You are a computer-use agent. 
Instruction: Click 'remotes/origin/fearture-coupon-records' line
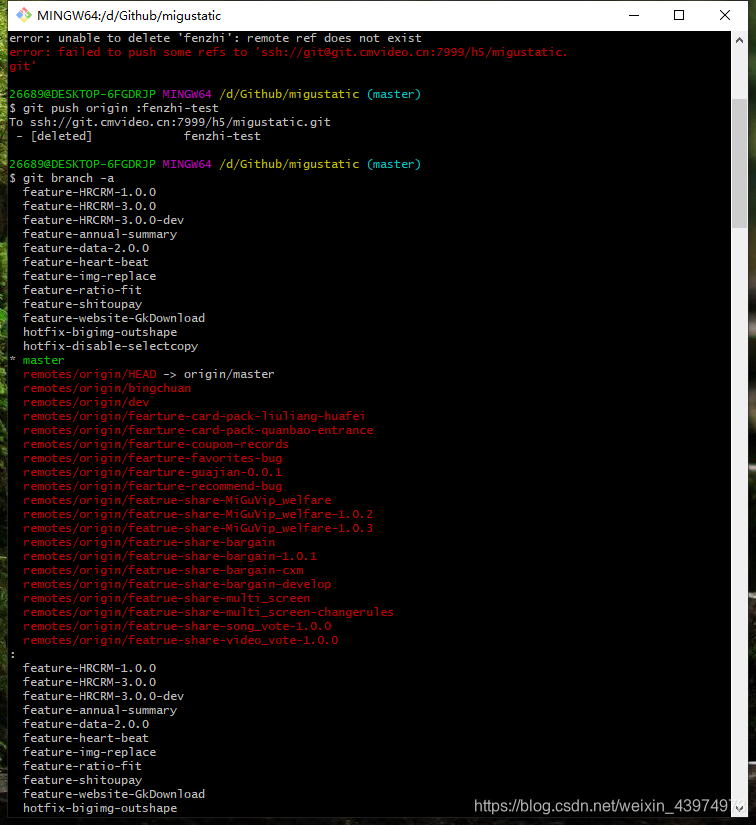(156, 444)
